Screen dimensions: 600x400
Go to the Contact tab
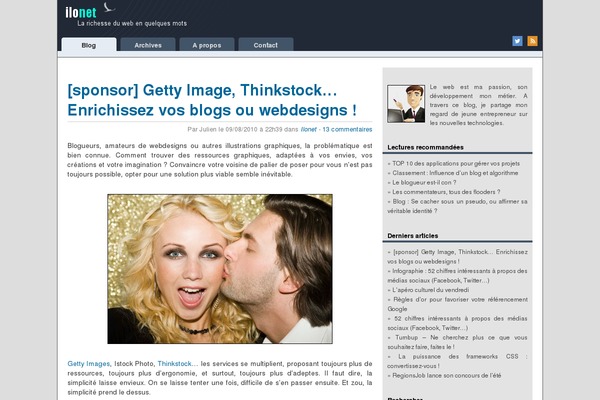tap(266, 45)
